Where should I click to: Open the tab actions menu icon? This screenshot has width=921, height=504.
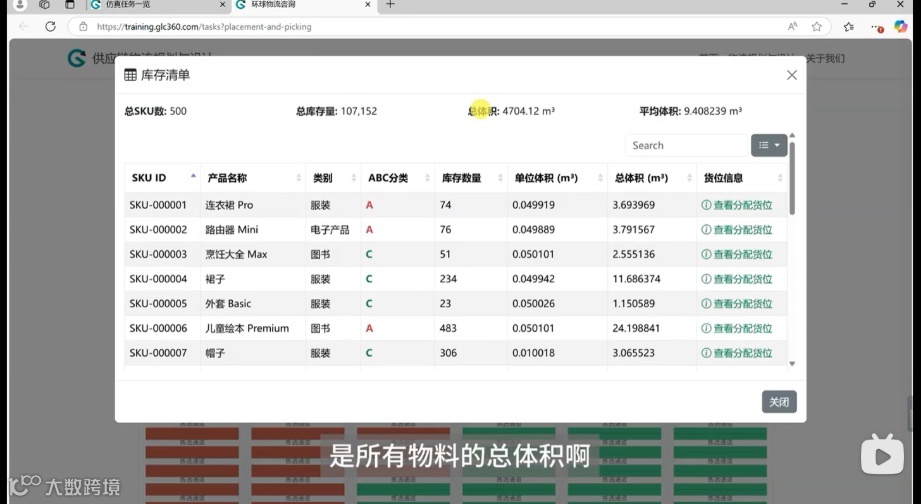[x=70, y=5]
